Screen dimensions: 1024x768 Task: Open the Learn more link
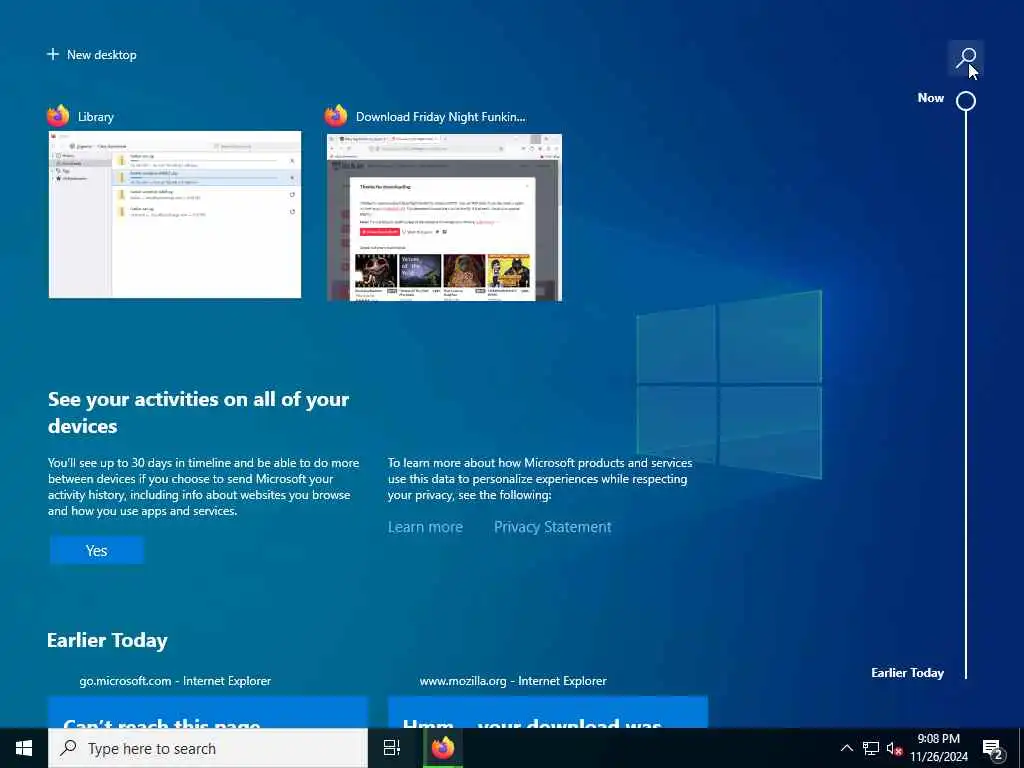[x=425, y=527]
